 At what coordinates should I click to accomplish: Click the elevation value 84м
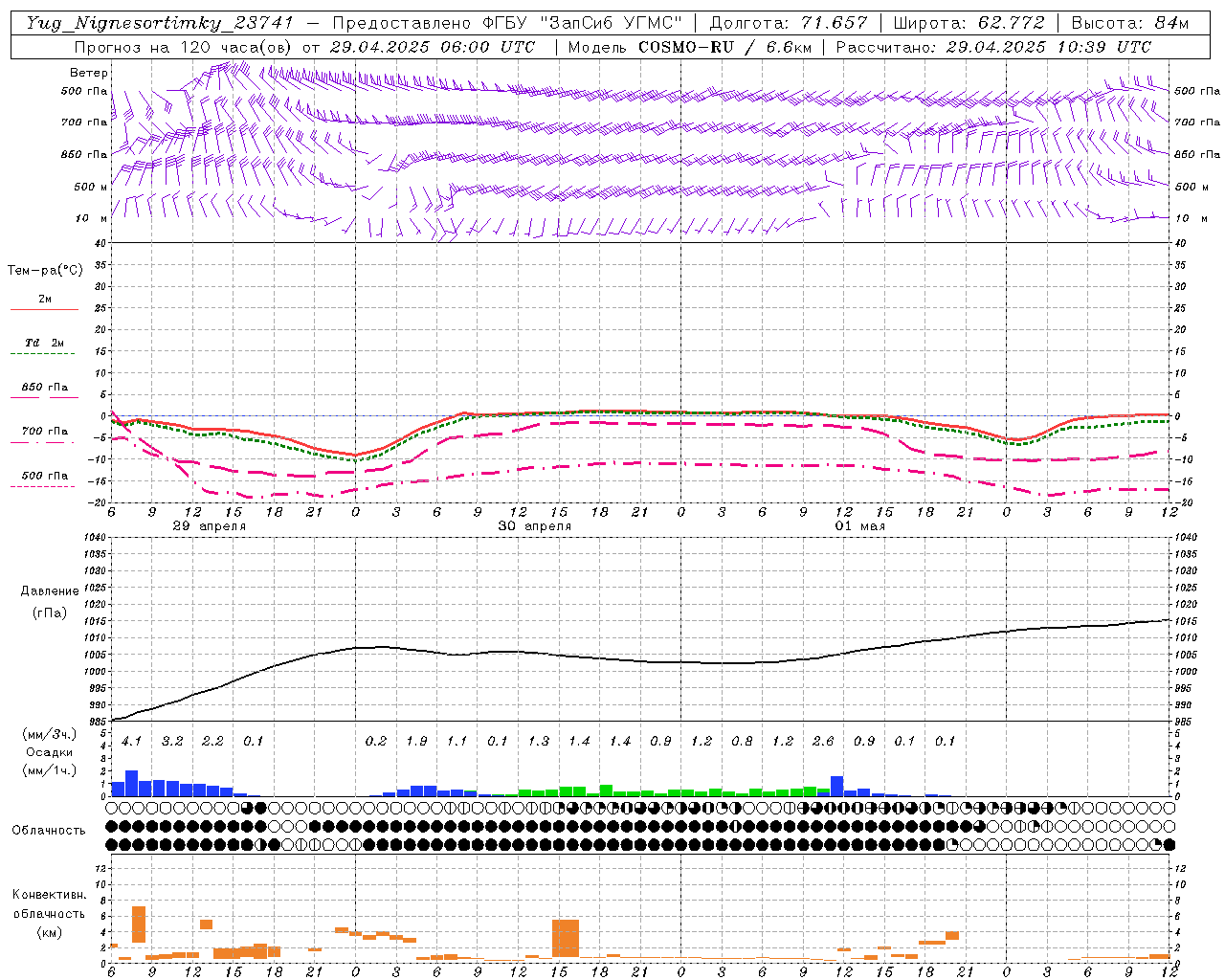(x=1171, y=23)
